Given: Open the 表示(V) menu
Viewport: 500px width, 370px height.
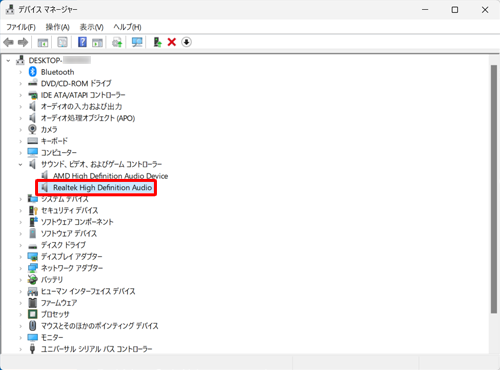Looking at the screenshot, I should (91, 27).
